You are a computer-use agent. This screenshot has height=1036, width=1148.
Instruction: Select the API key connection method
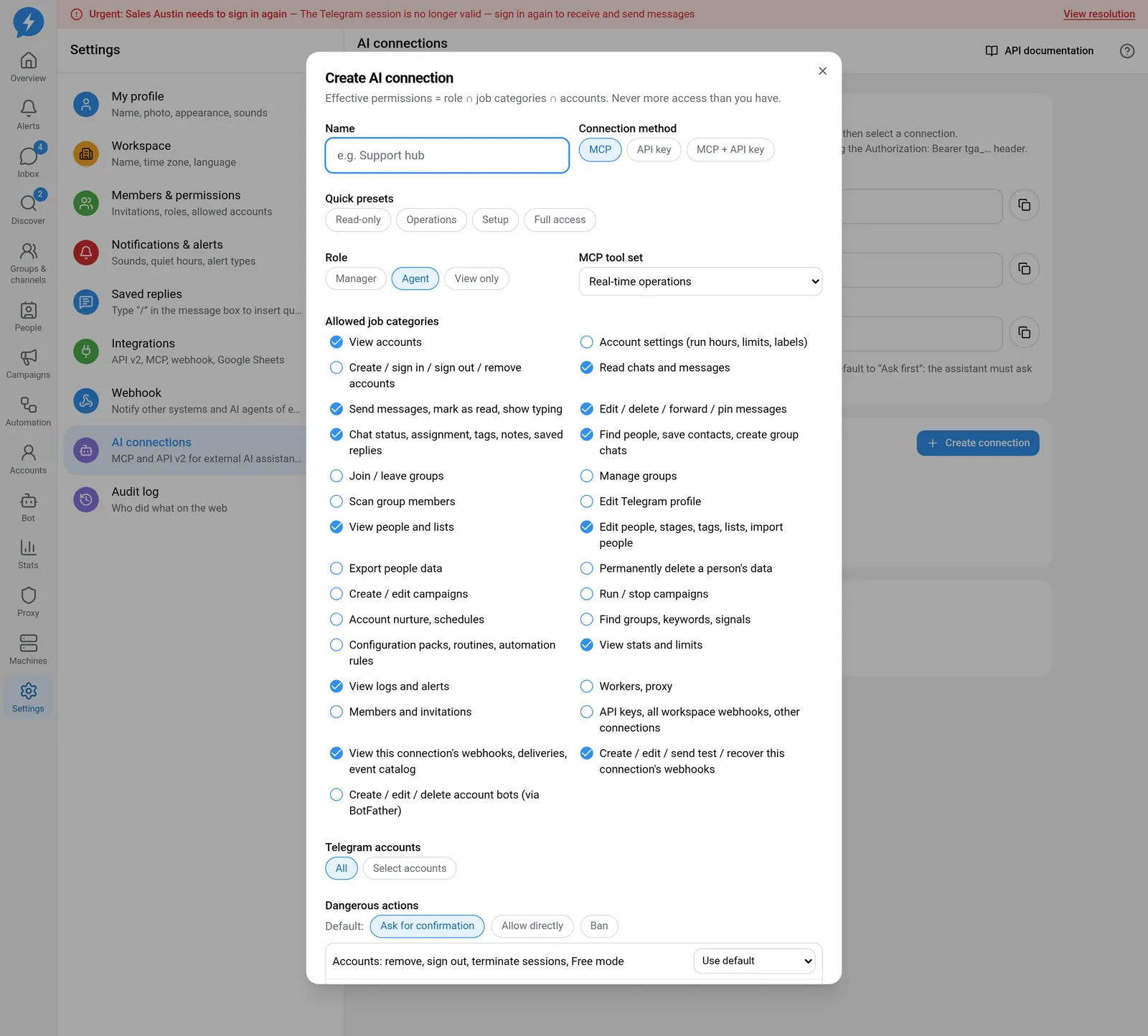click(x=654, y=150)
